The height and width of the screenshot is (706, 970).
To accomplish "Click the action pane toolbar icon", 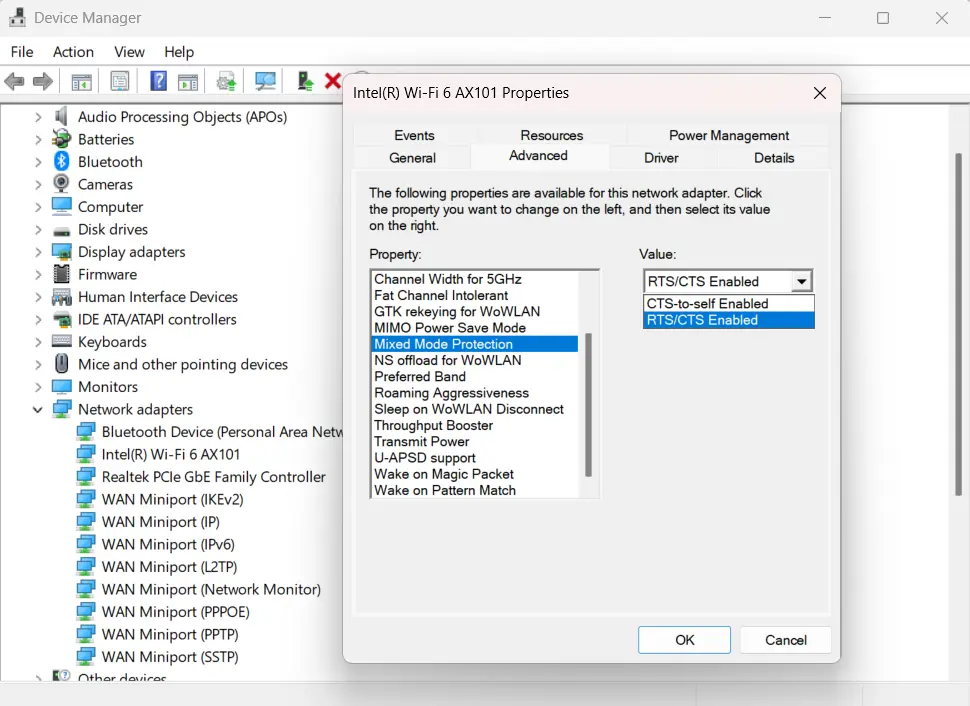I will 187,81.
